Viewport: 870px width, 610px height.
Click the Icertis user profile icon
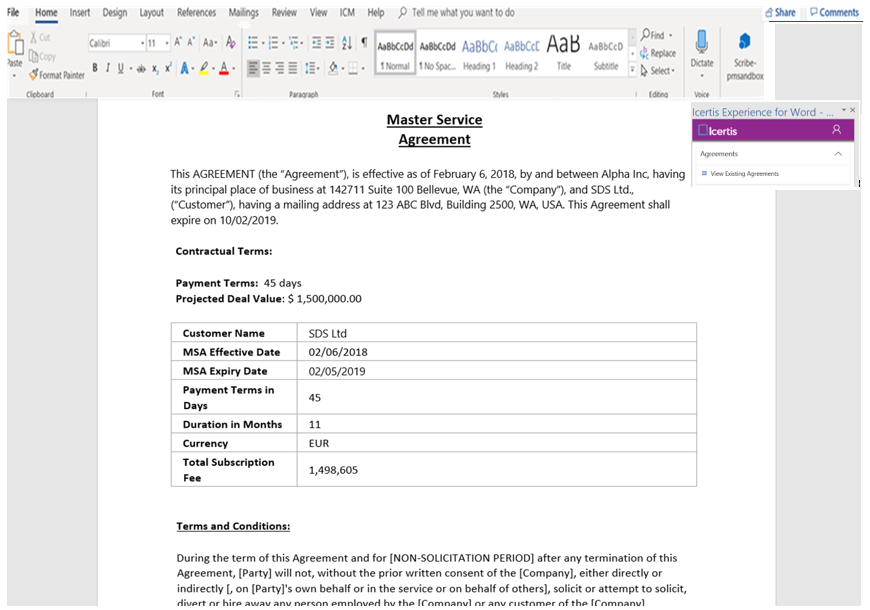837,130
